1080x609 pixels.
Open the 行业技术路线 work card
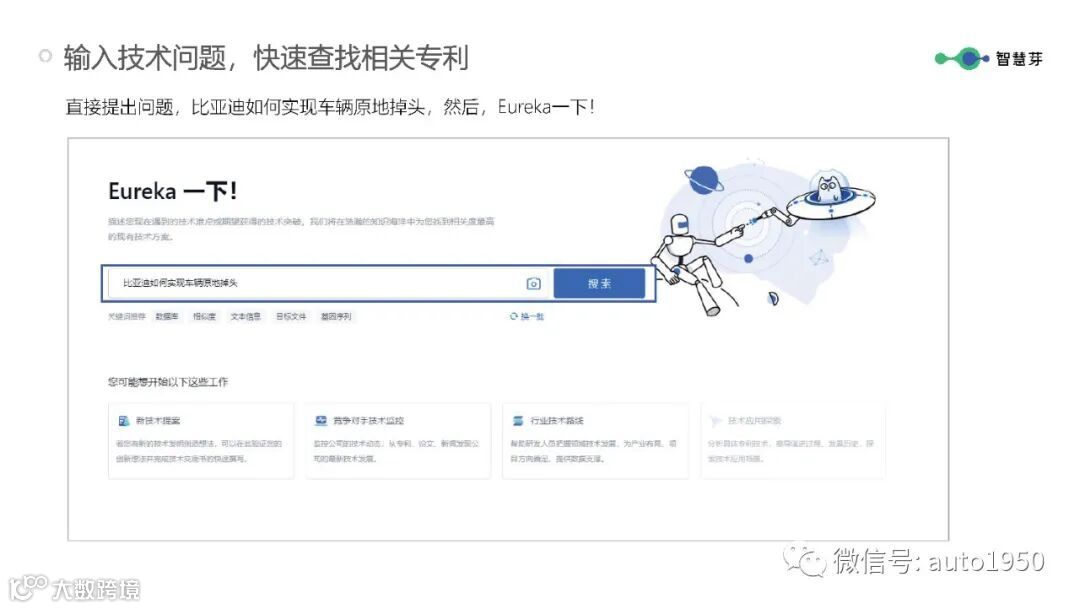595,441
